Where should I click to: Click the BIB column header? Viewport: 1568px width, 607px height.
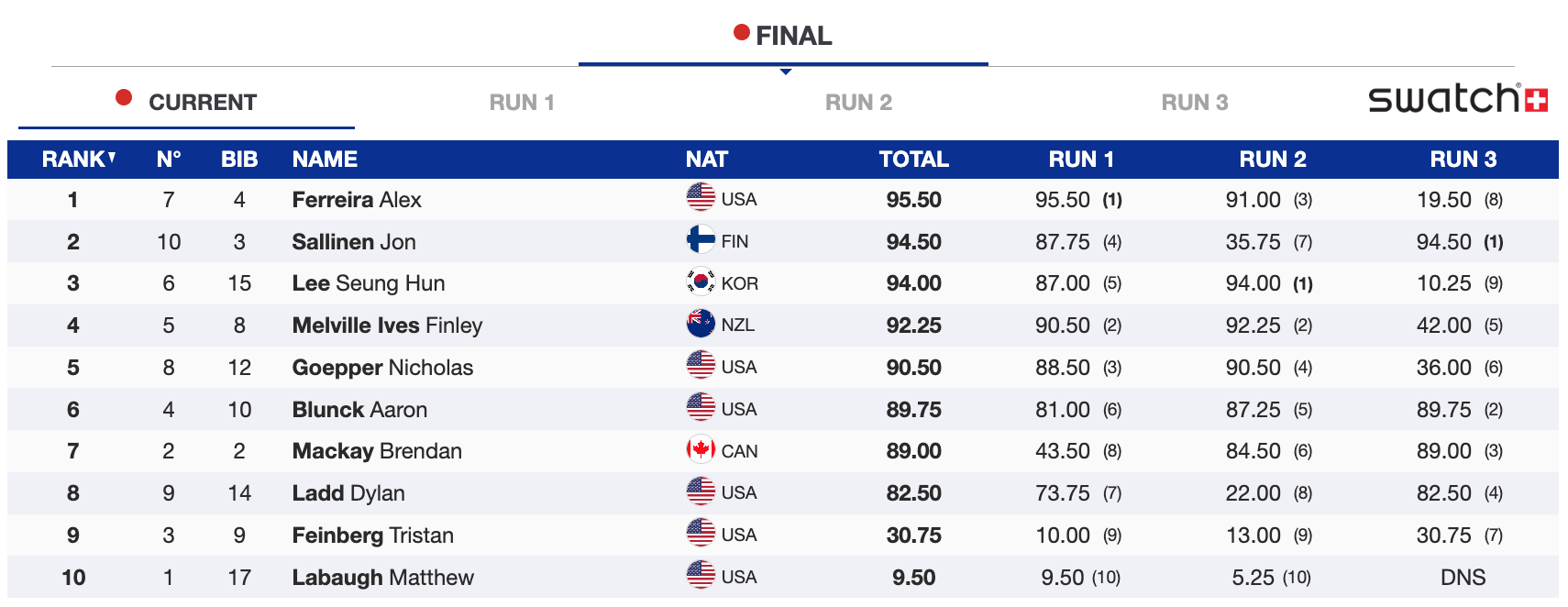pos(239,160)
